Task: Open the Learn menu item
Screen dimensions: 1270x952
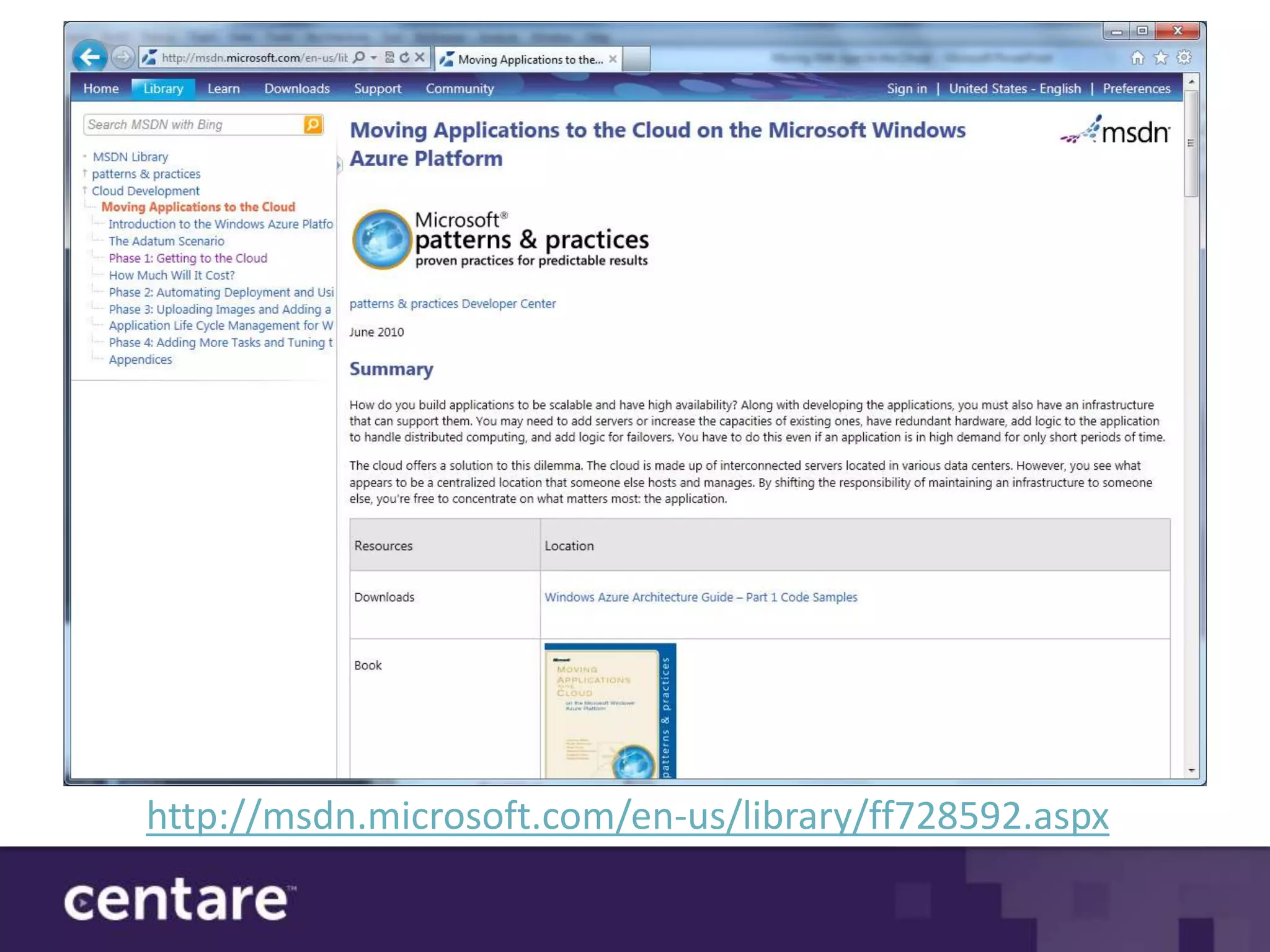Action: [x=223, y=89]
